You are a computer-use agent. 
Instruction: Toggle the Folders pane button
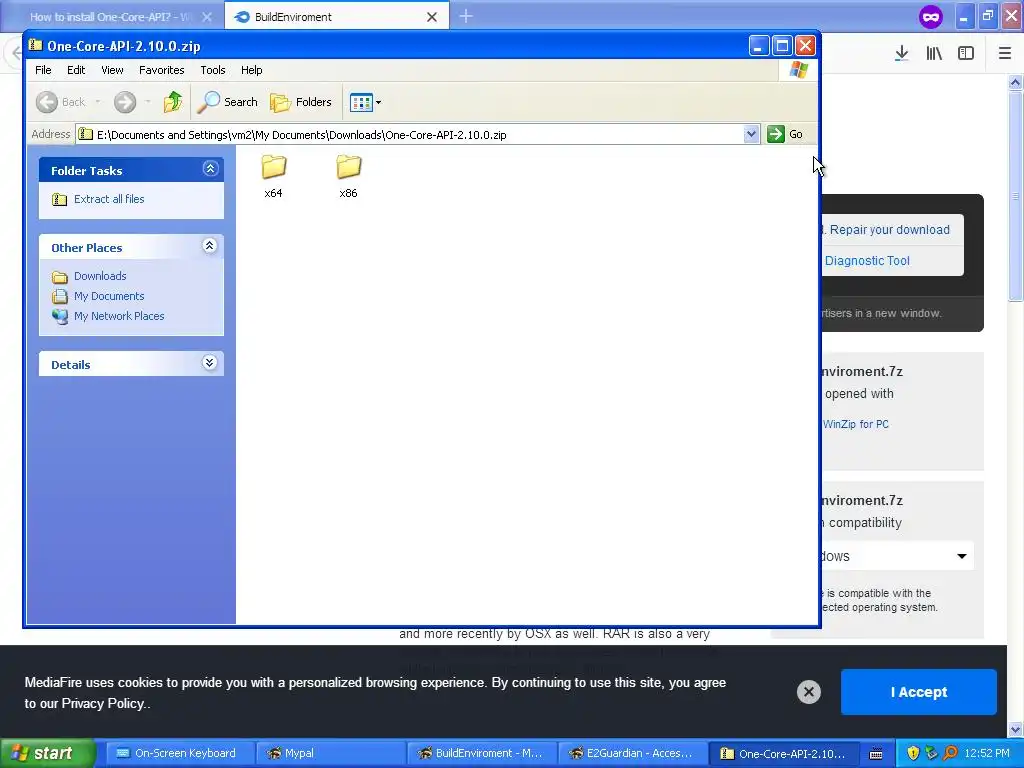[x=301, y=102]
